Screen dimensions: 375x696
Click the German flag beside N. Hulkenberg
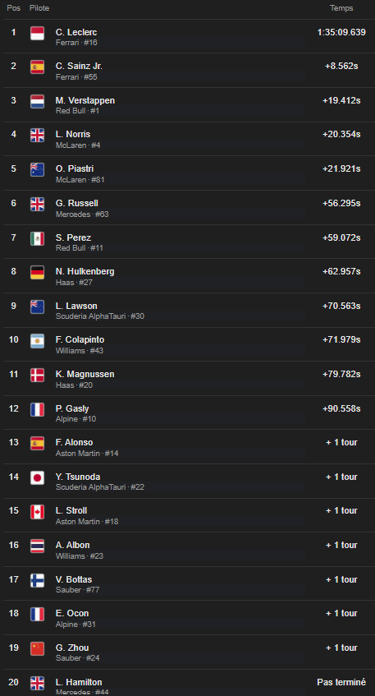pyautogui.click(x=37, y=273)
